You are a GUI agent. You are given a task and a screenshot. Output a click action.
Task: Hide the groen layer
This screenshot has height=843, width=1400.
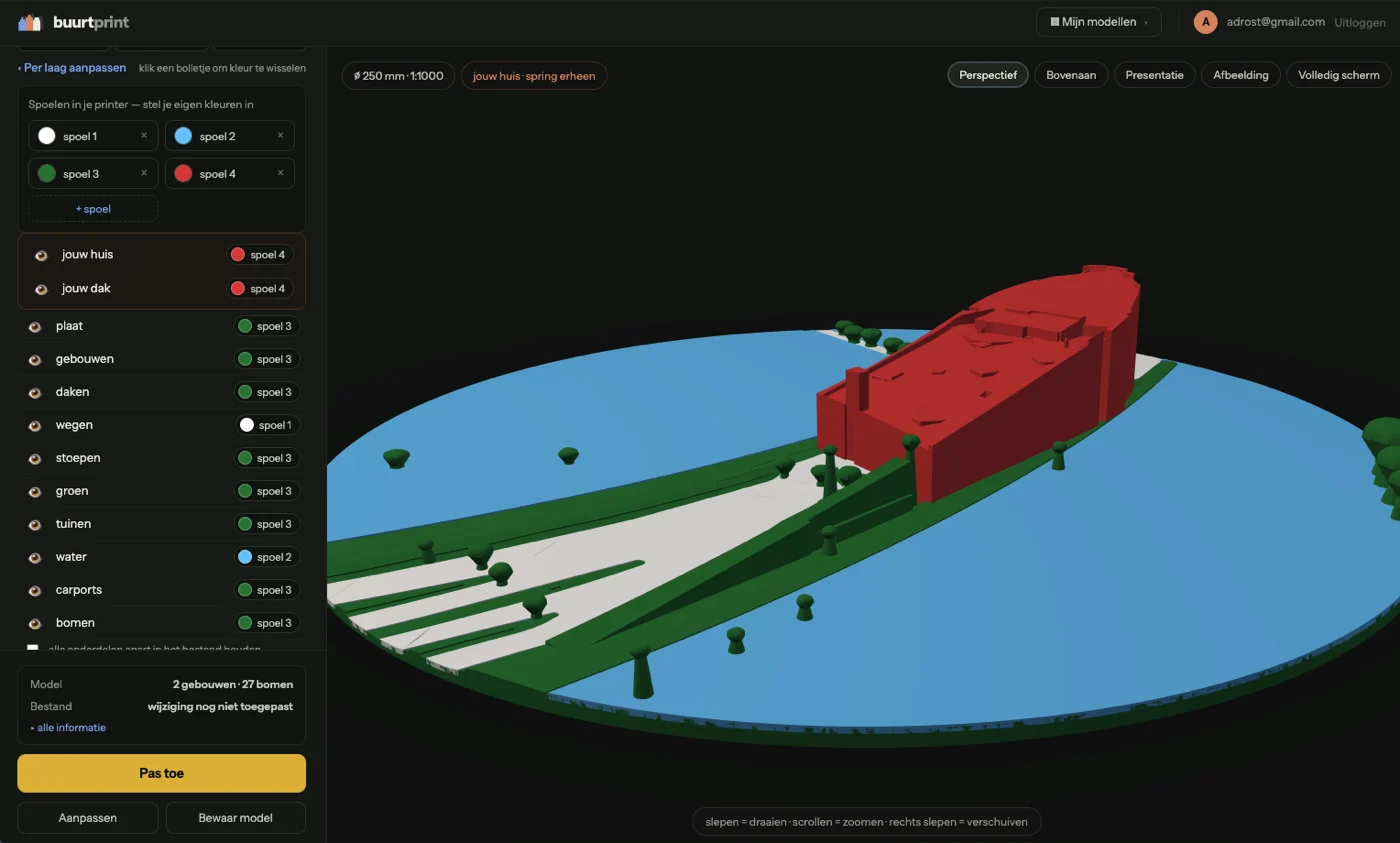pos(35,491)
